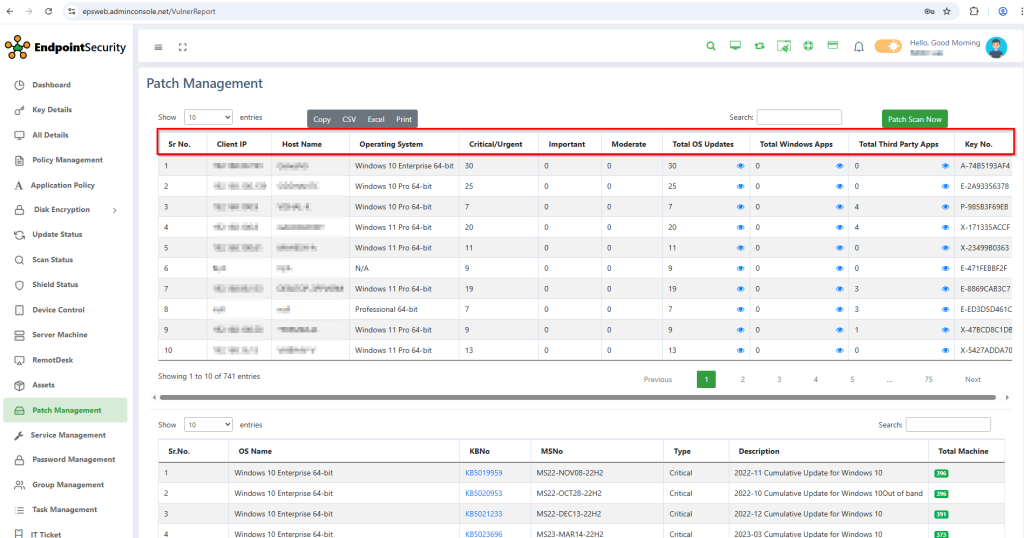Screen dimensions: 1024x538
Task: Open Device Control in the sidebar
Action: (58, 310)
